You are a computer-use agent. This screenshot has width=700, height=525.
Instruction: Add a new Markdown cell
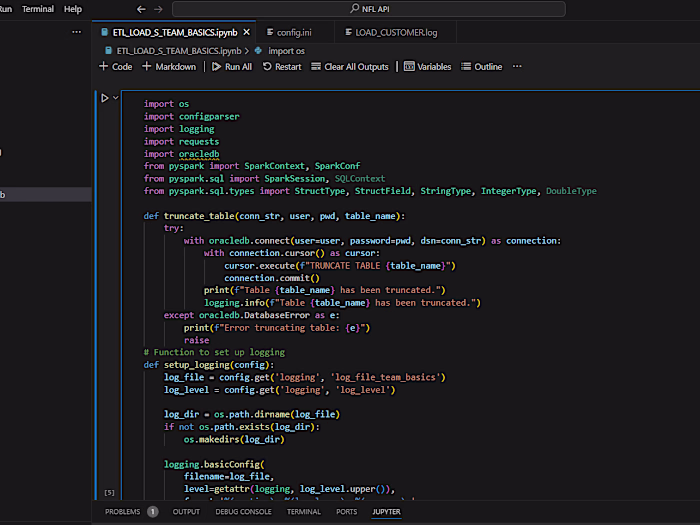click(x=169, y=67)
